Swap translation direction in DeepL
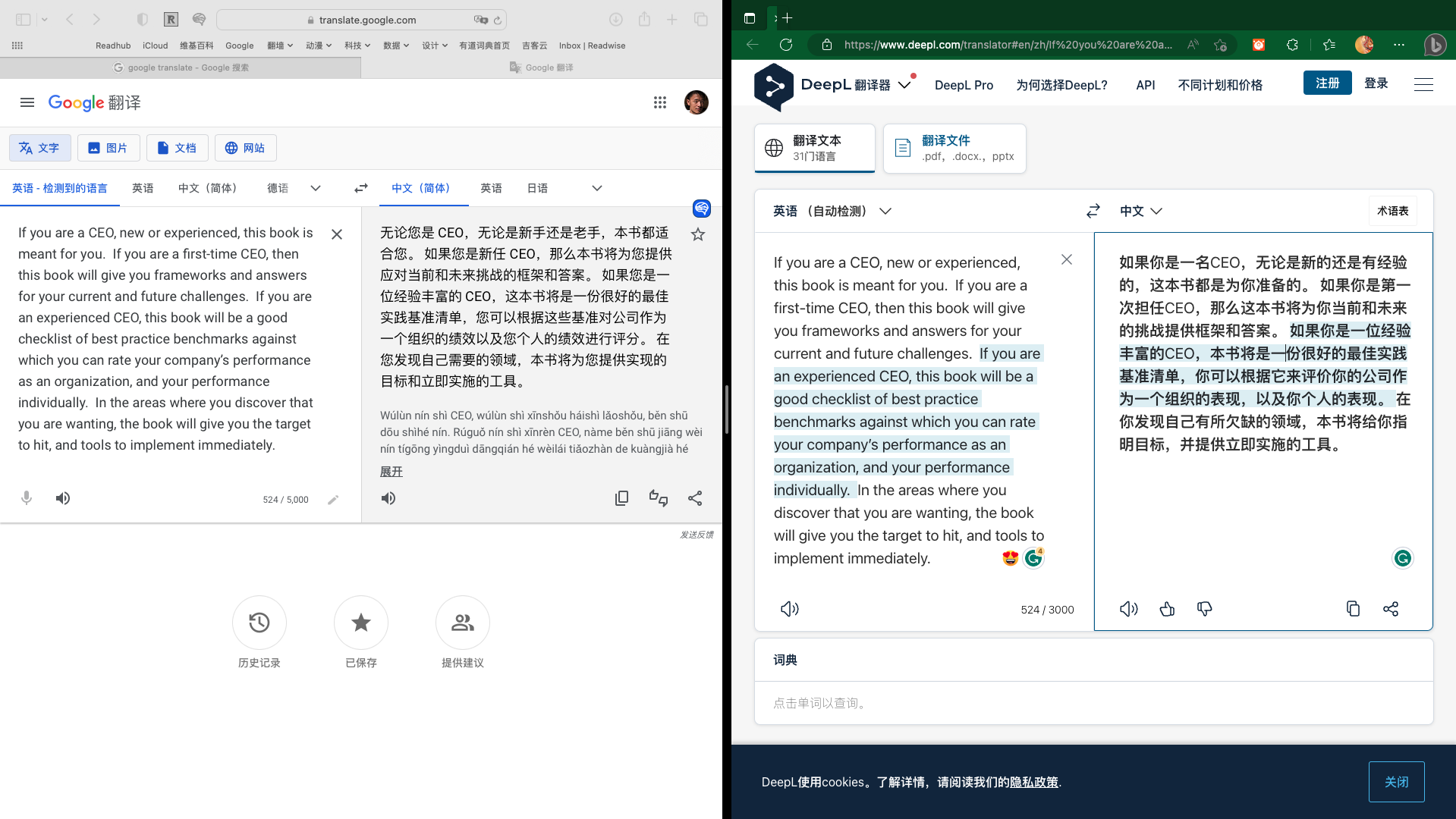 pyautogui.click(x=1092, y=211)
